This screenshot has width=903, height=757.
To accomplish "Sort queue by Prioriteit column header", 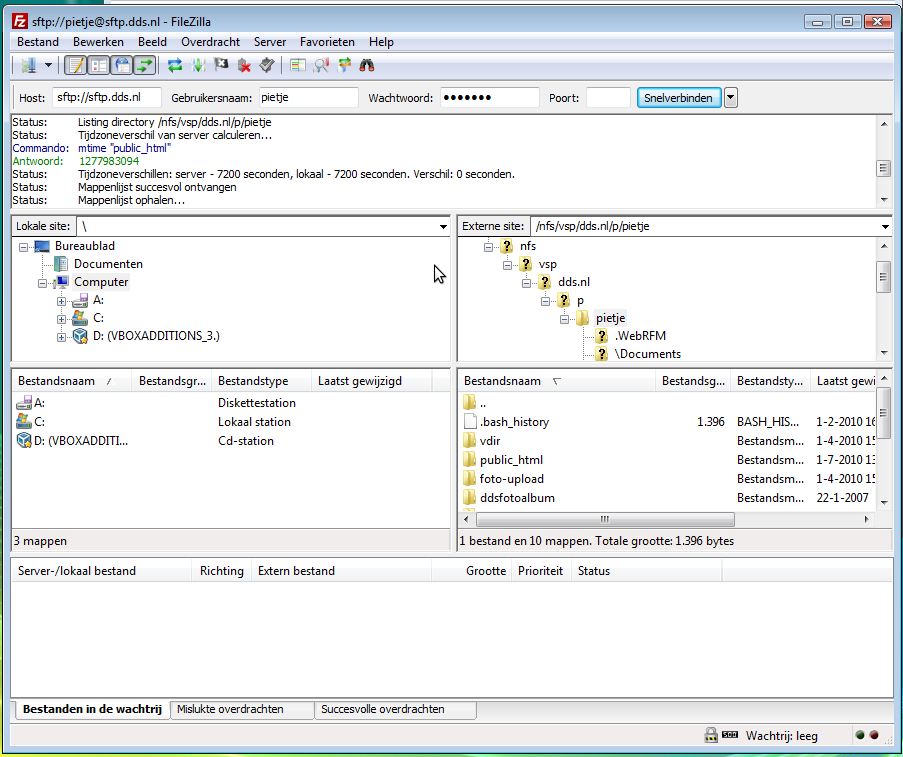I will click(541, 571).
